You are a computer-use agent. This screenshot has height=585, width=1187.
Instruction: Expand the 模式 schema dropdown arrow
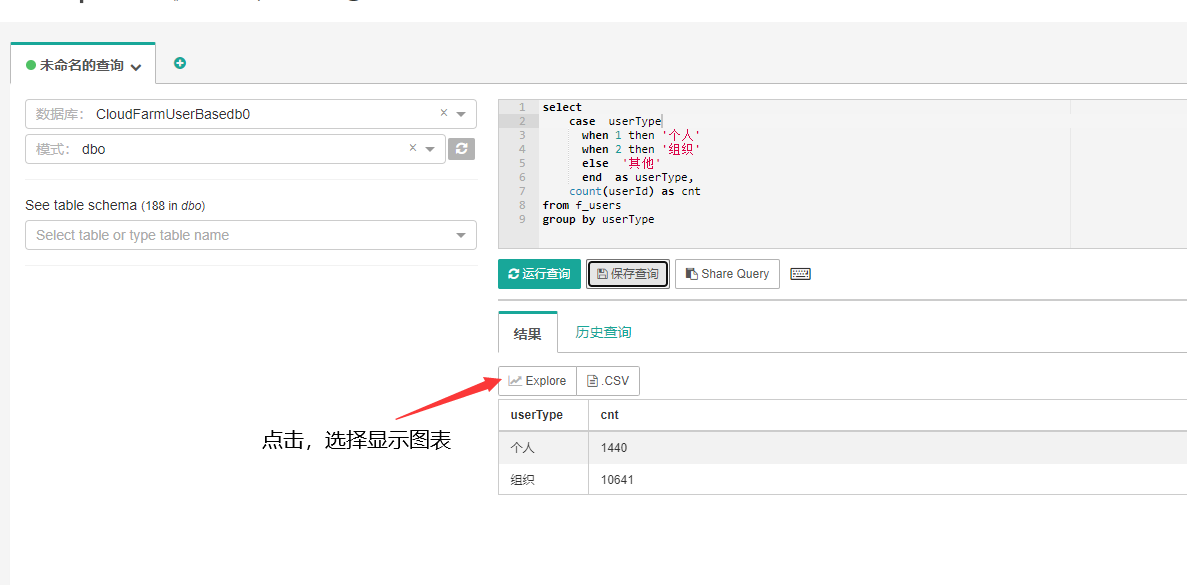431,149
